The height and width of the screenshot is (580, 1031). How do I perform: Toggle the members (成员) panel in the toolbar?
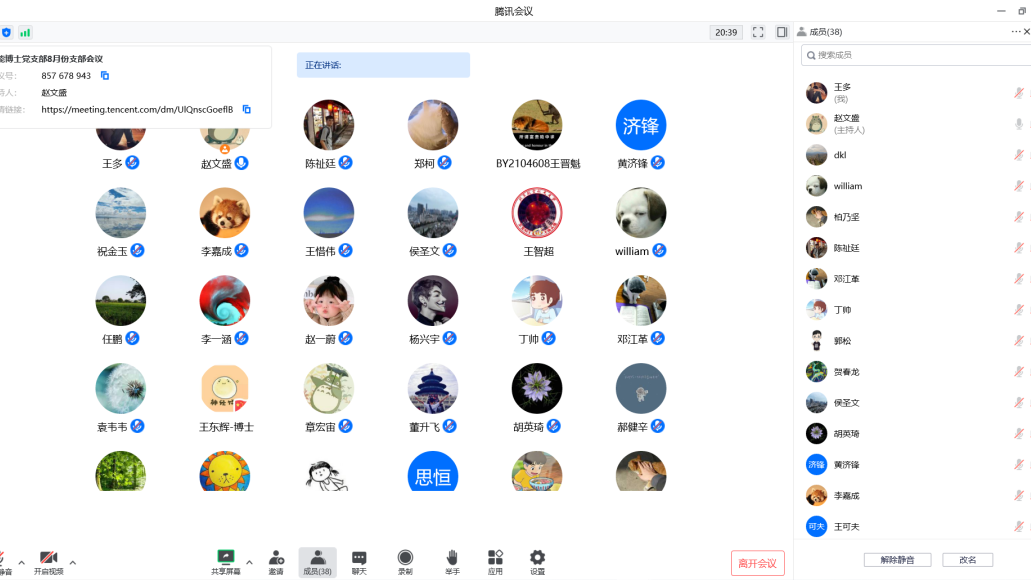click(x=317, y=562)
